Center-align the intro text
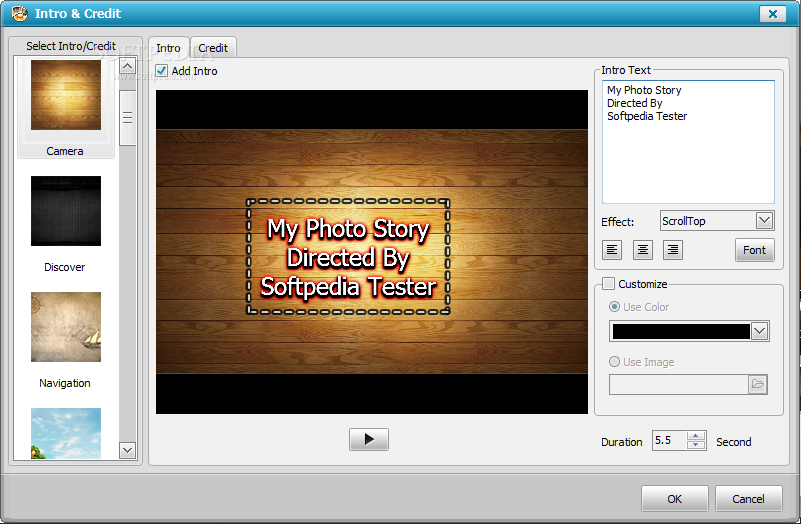 point(643,250)
